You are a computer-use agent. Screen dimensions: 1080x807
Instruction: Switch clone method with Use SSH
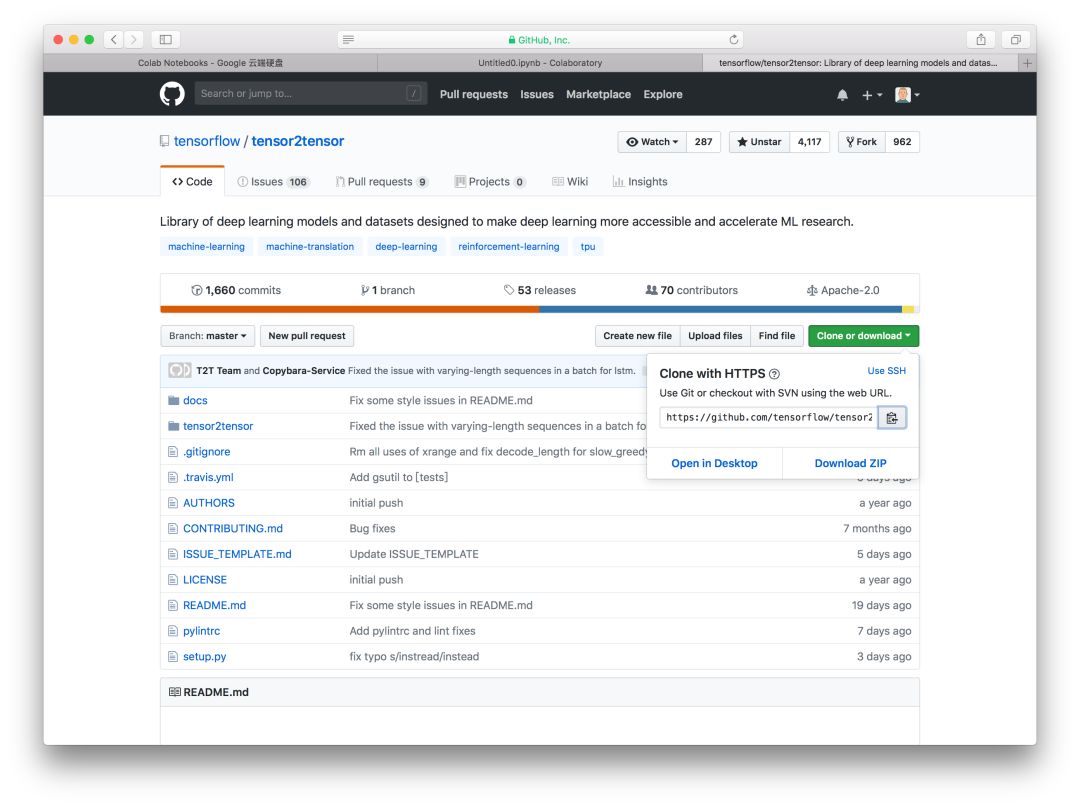click(x=886, y=371)
